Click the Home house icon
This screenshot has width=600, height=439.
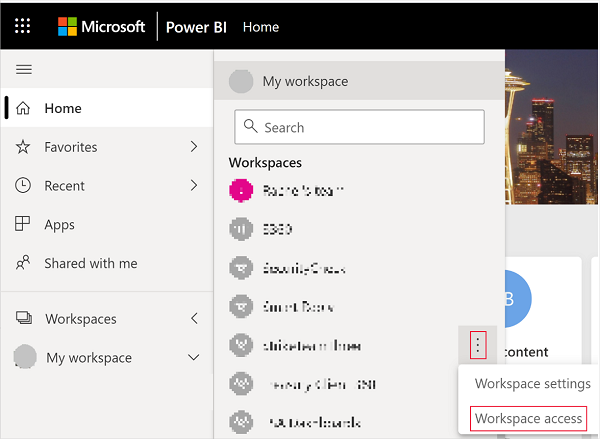coord(23,108)
